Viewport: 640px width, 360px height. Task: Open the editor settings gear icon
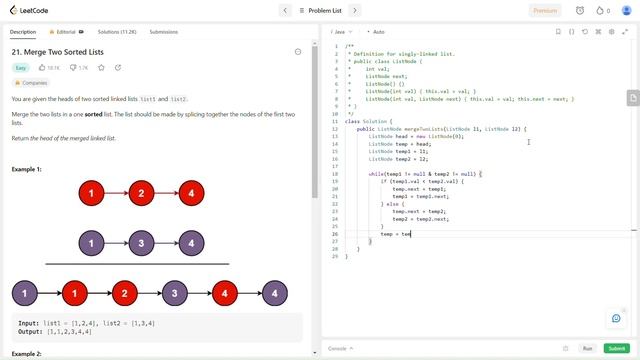tap(611, 31)
